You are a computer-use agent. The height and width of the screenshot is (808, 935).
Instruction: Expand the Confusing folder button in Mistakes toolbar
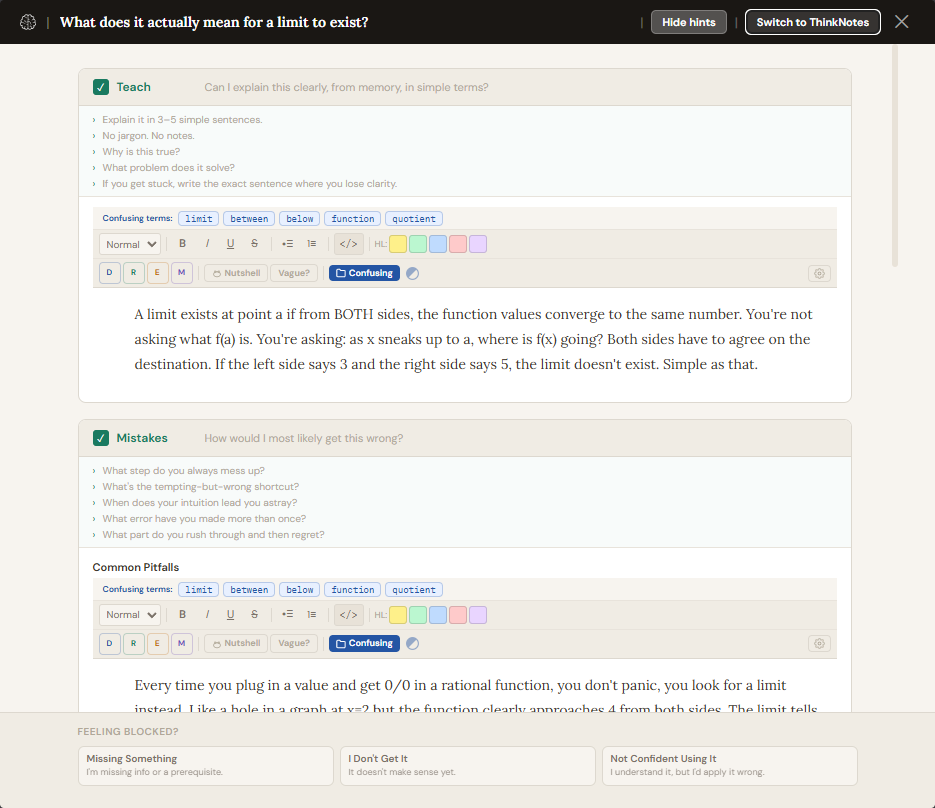tap(364, 644)
